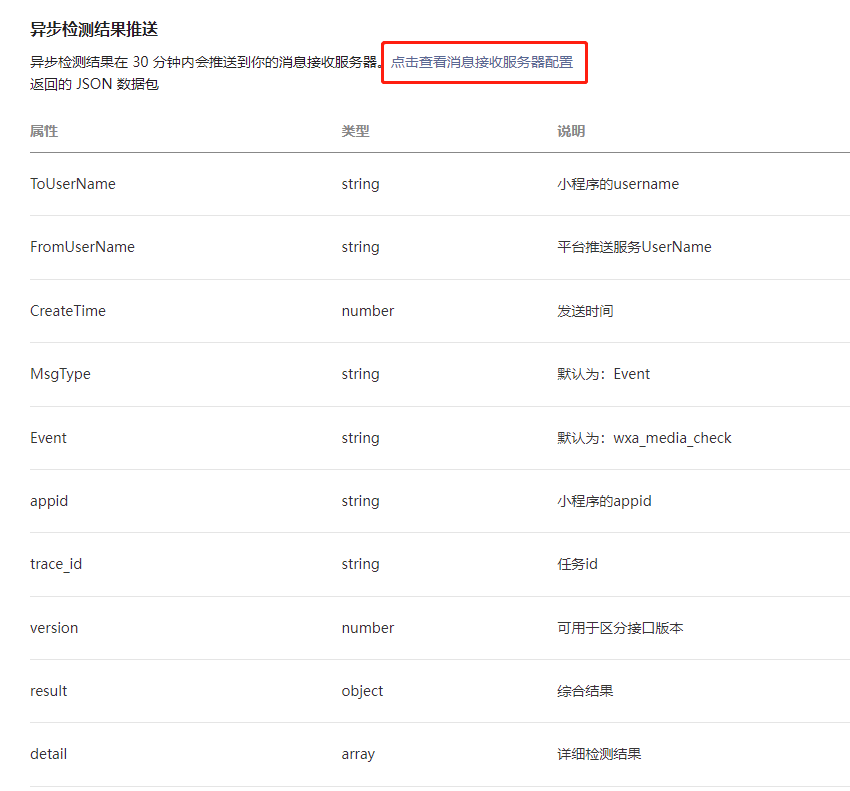Click the number type in CreateTime row
Screen dimensions: 850x791
coord(368,311)
